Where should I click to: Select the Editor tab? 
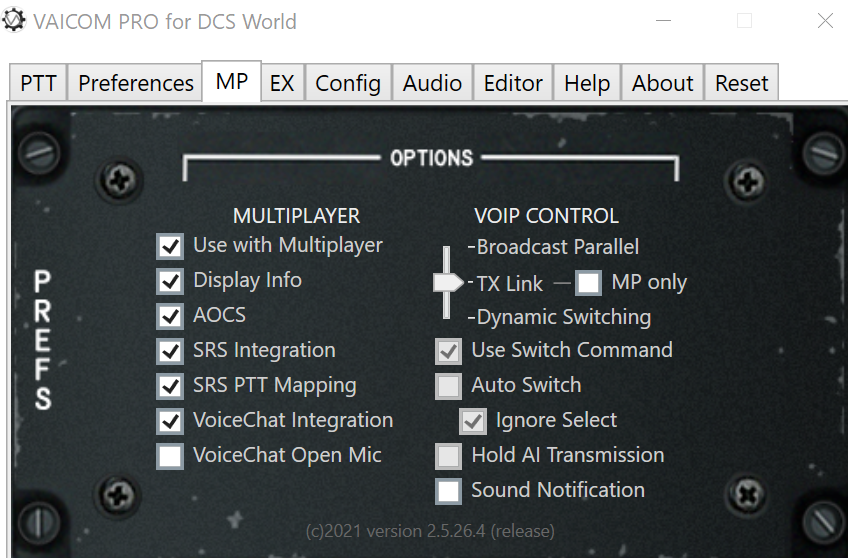(513, 83)
